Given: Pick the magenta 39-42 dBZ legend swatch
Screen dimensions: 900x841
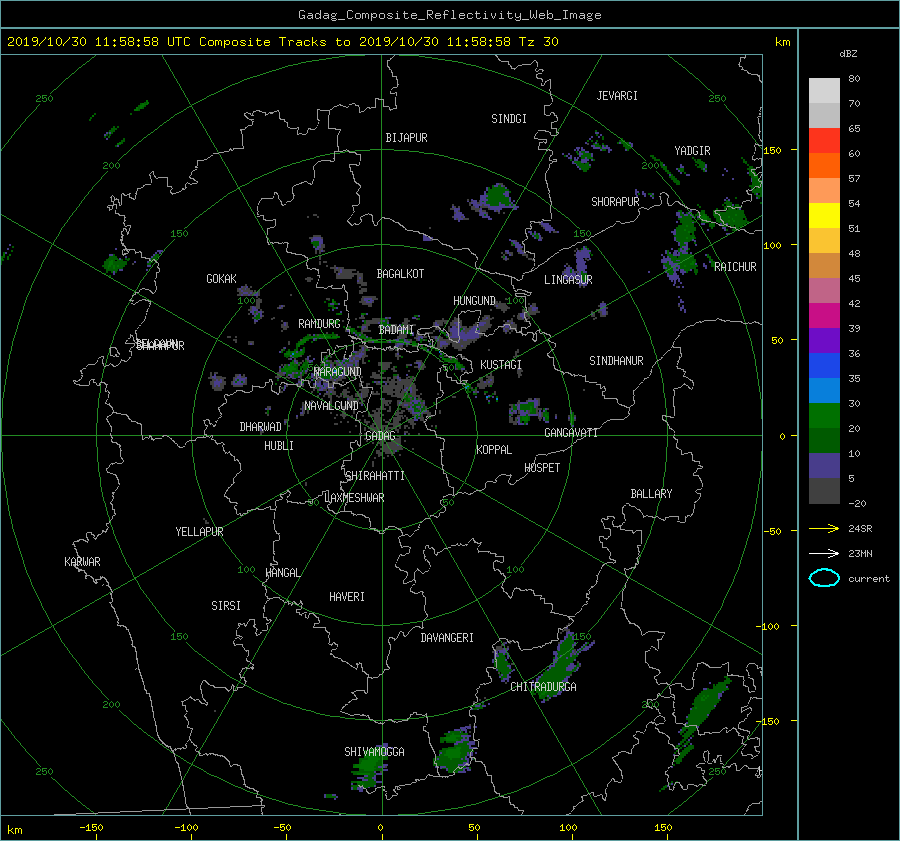Looking at the screenshot, I should pyautogui.click(x=824, y=316).
